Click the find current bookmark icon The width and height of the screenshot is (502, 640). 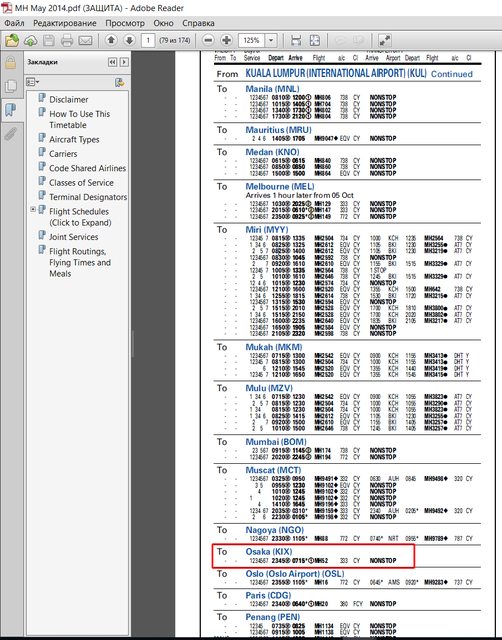[x=119, y=82]
